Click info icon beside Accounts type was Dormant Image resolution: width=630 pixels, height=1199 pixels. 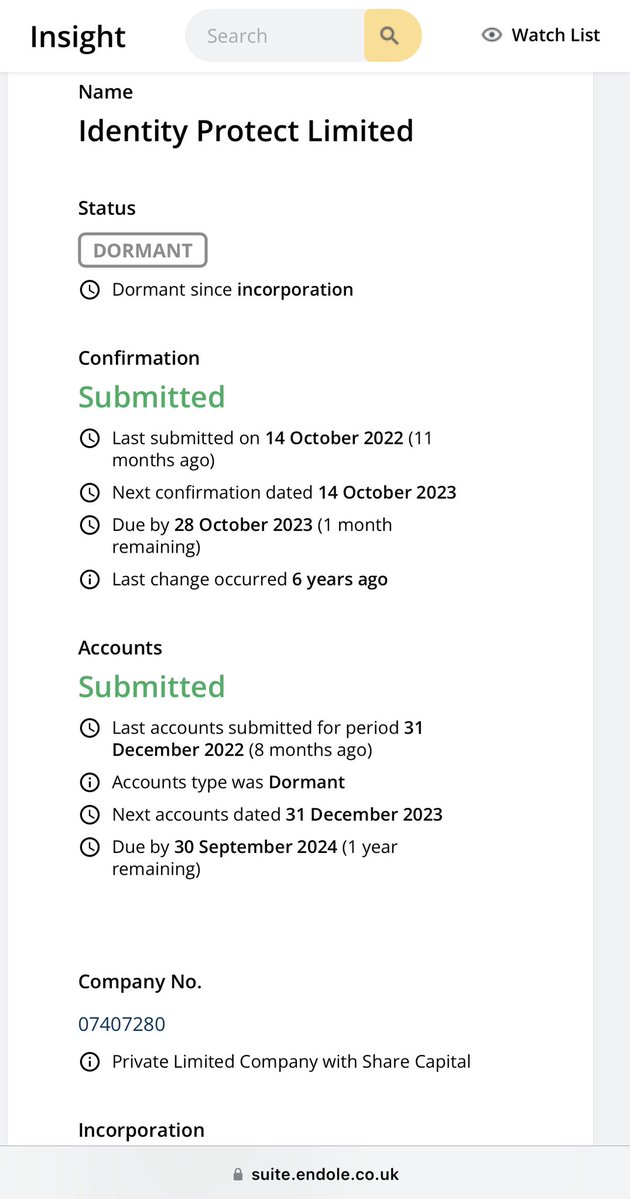pos(89,782)
